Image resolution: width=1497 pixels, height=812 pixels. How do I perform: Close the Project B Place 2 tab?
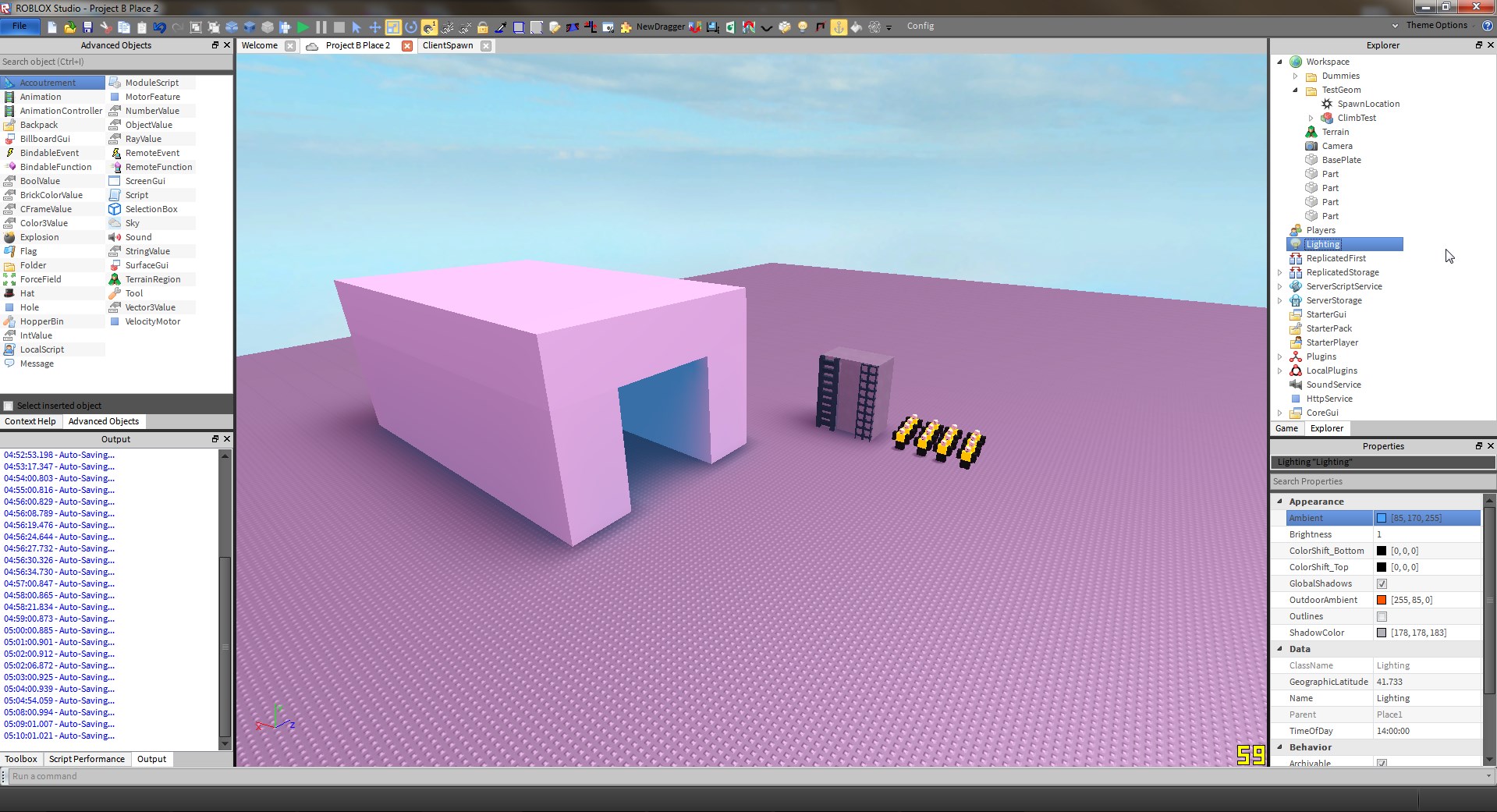click(x=406, y=46)
